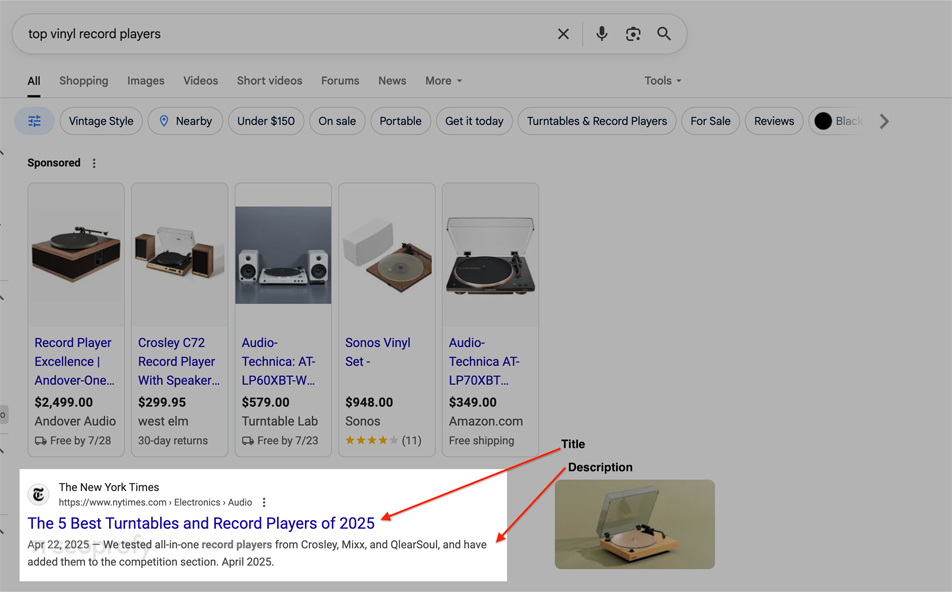Go to the Forums tab
The height and width of the screenshot is (592, 952).
[x=340, y=81]
